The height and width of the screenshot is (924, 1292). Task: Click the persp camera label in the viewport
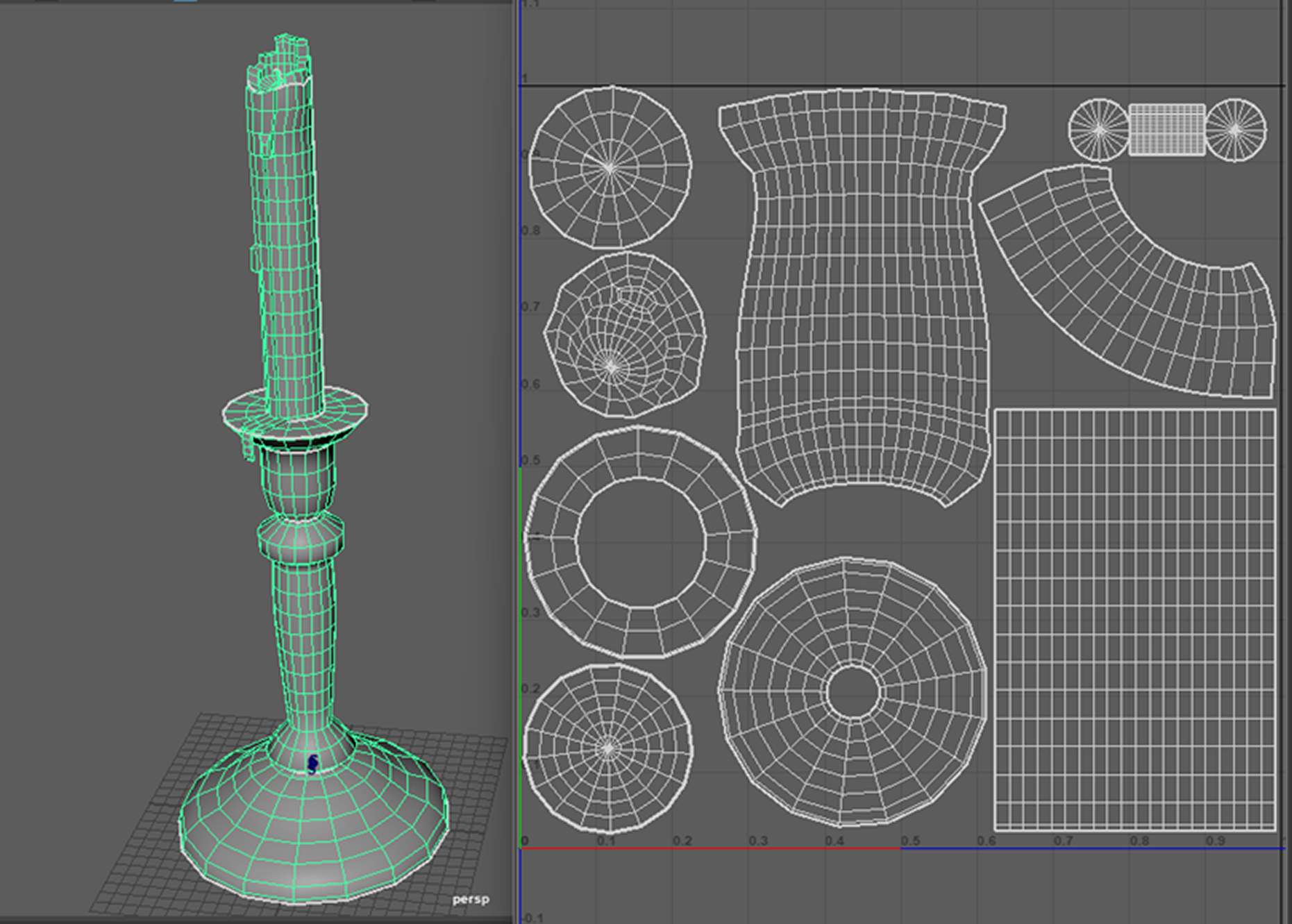471,899
